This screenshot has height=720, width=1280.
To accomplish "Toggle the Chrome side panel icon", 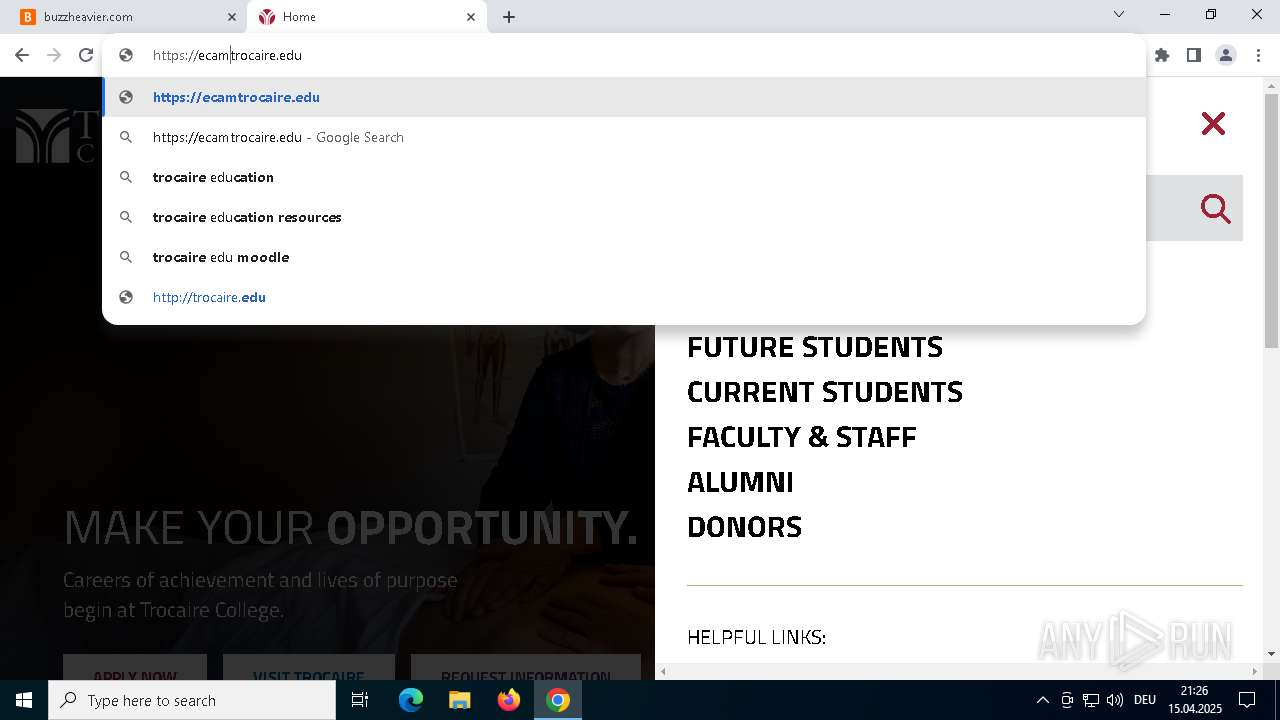I will coord(1194,55).
